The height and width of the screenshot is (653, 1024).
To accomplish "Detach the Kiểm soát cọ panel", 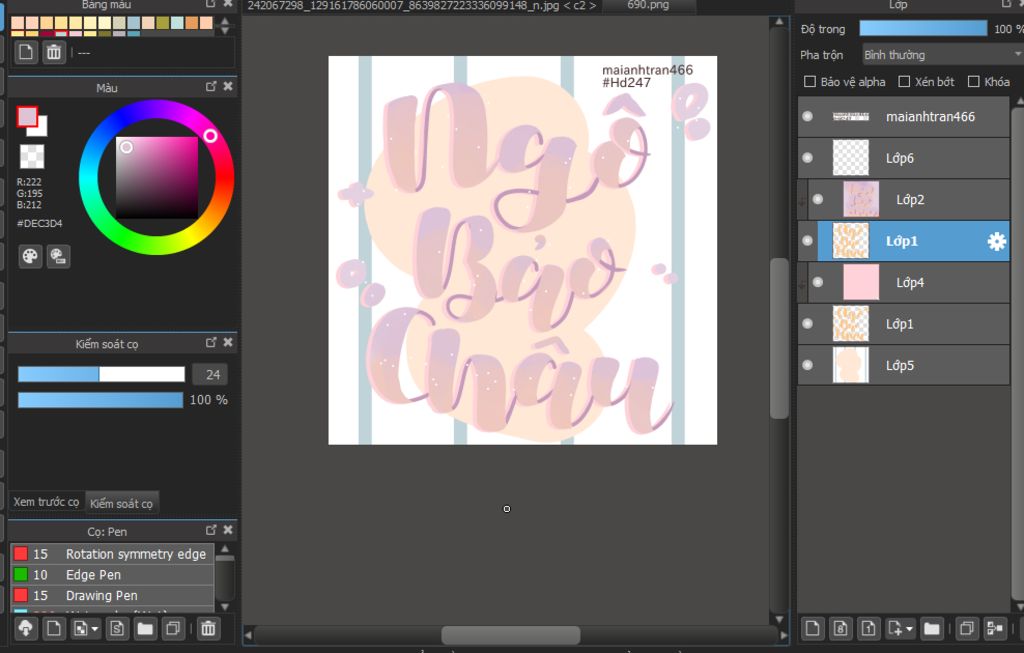I will coord(211,342).
